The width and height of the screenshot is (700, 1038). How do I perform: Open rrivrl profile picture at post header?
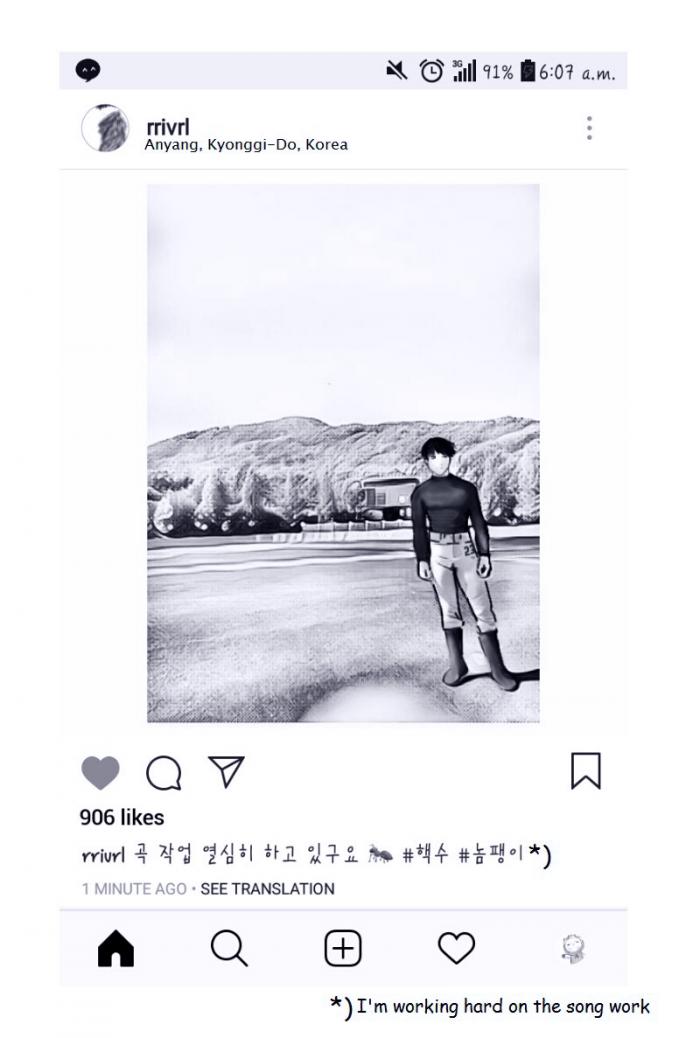[x=105, y=128]
